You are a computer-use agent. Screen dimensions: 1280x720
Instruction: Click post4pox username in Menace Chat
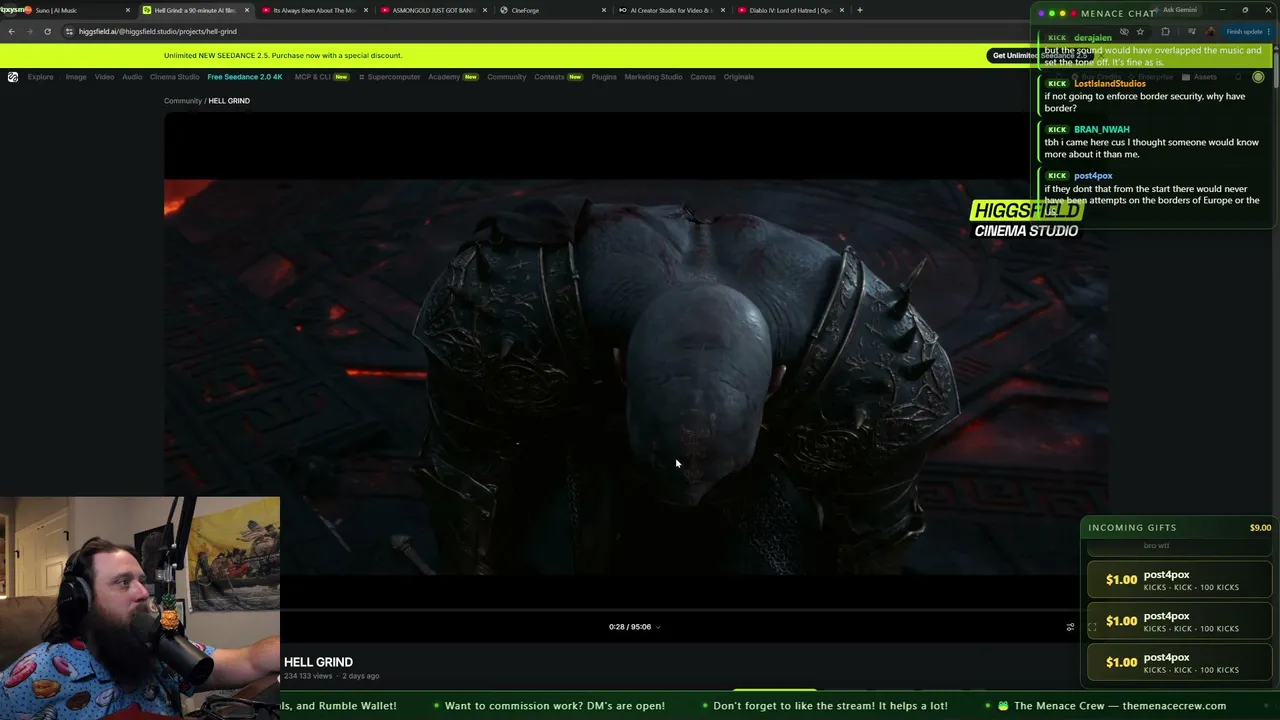(x=1093, y=176)
